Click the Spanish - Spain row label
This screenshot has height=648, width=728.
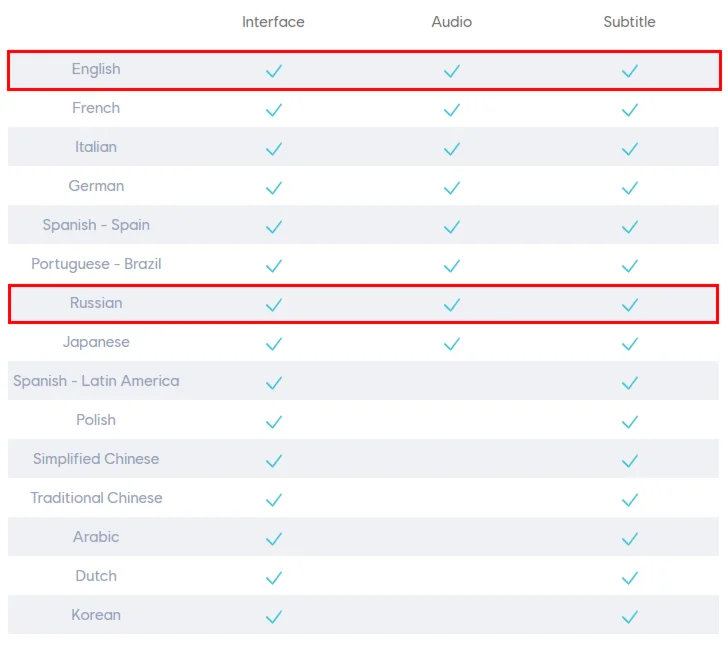pos(96,225)
